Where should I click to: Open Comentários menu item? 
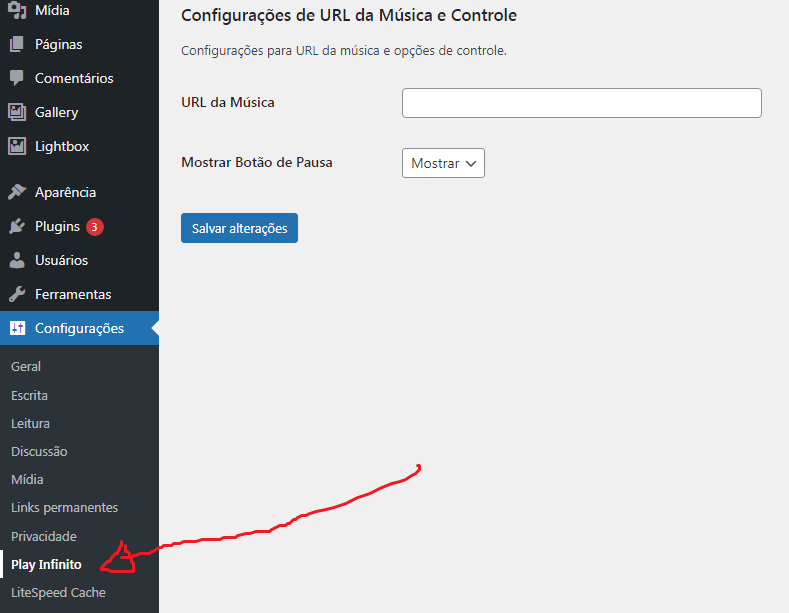pyautogui.click(x=74, y=78)
